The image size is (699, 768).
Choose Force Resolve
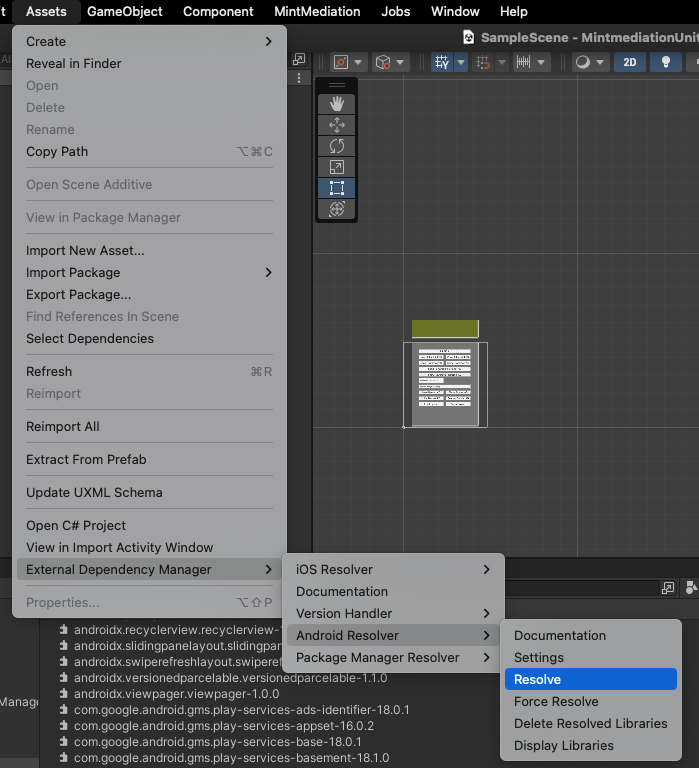coord(591,701)
